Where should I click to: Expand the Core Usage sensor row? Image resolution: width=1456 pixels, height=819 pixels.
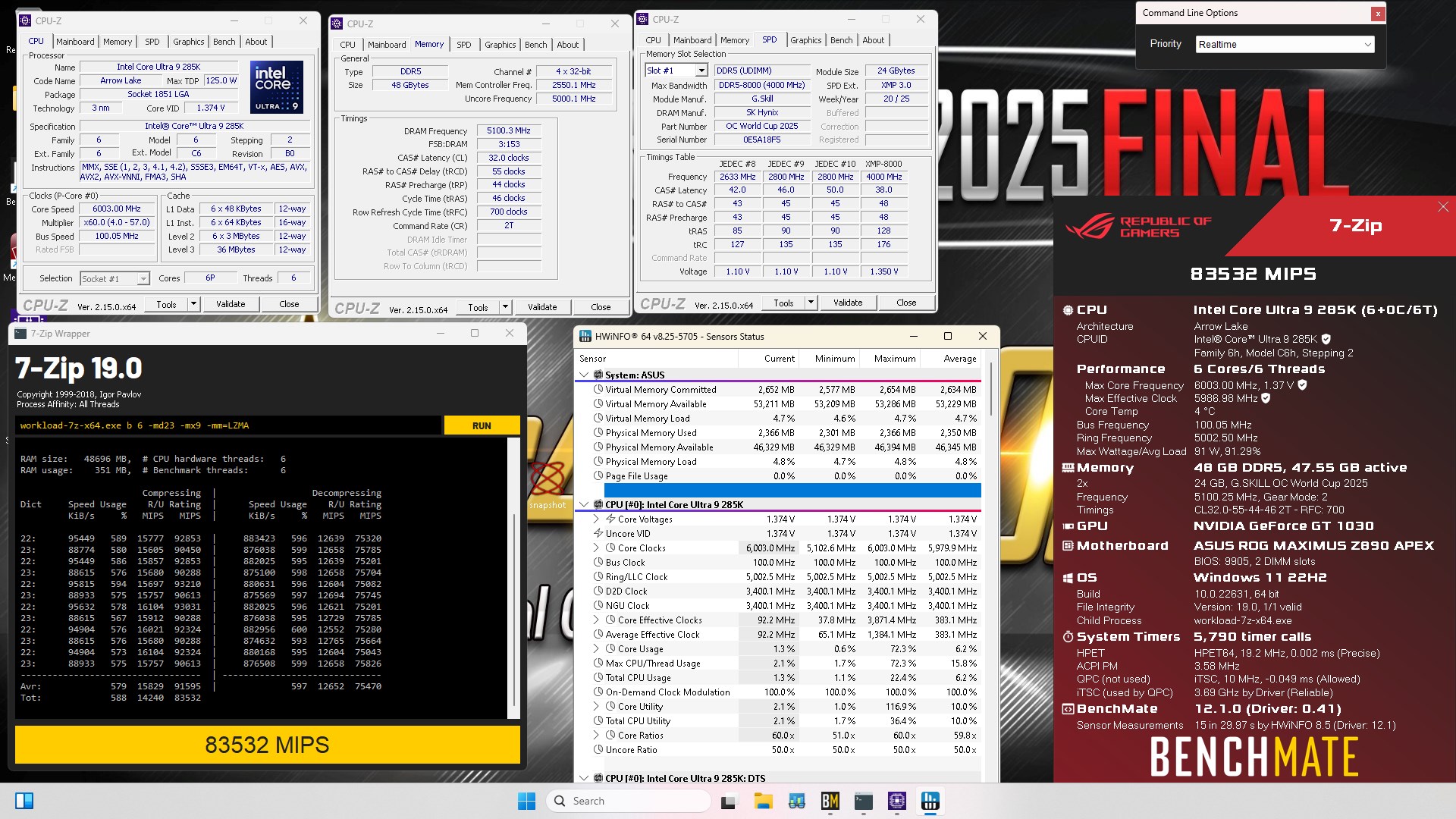596,649
